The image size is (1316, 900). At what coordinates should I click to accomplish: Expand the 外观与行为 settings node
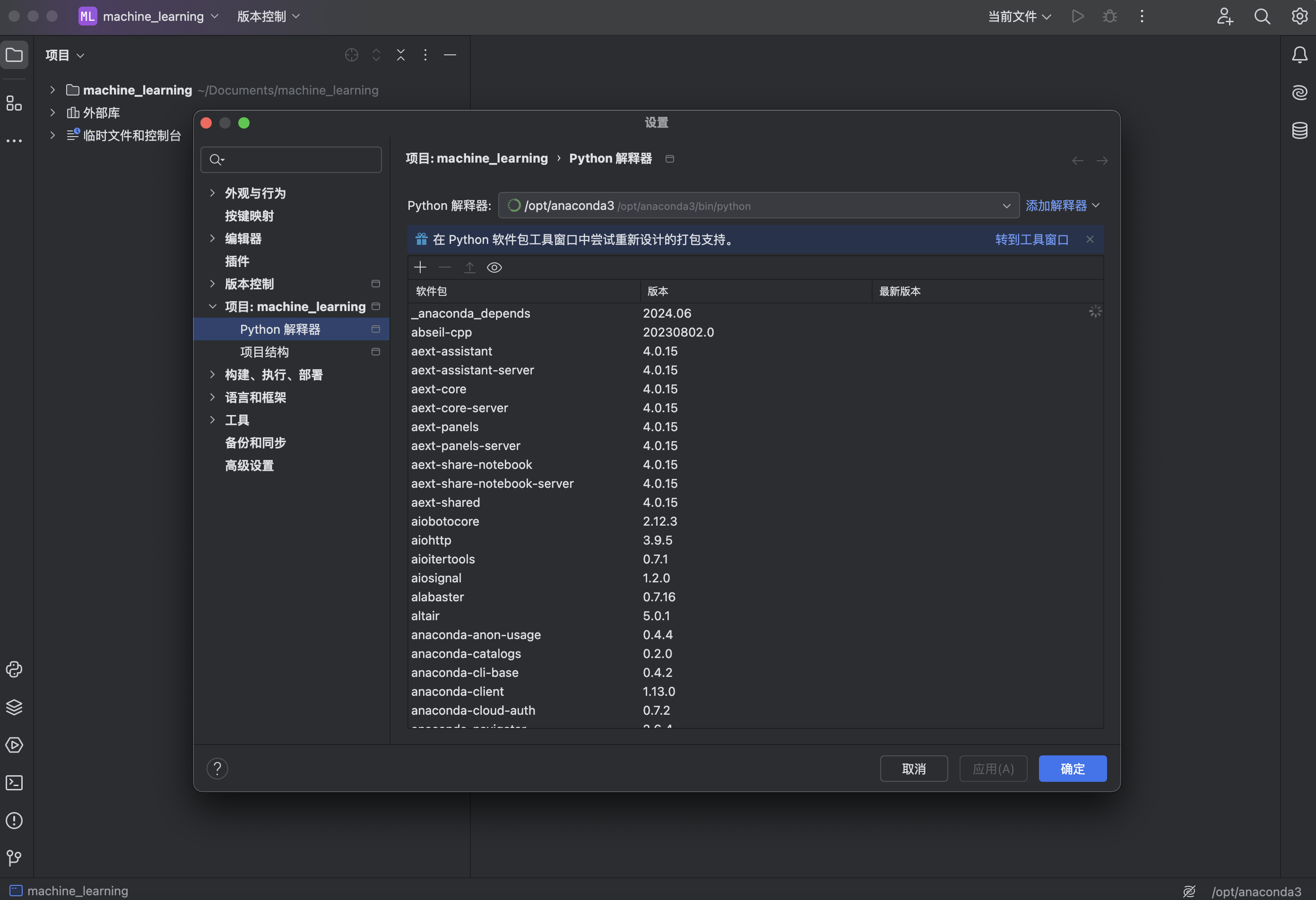pos(212,193)
